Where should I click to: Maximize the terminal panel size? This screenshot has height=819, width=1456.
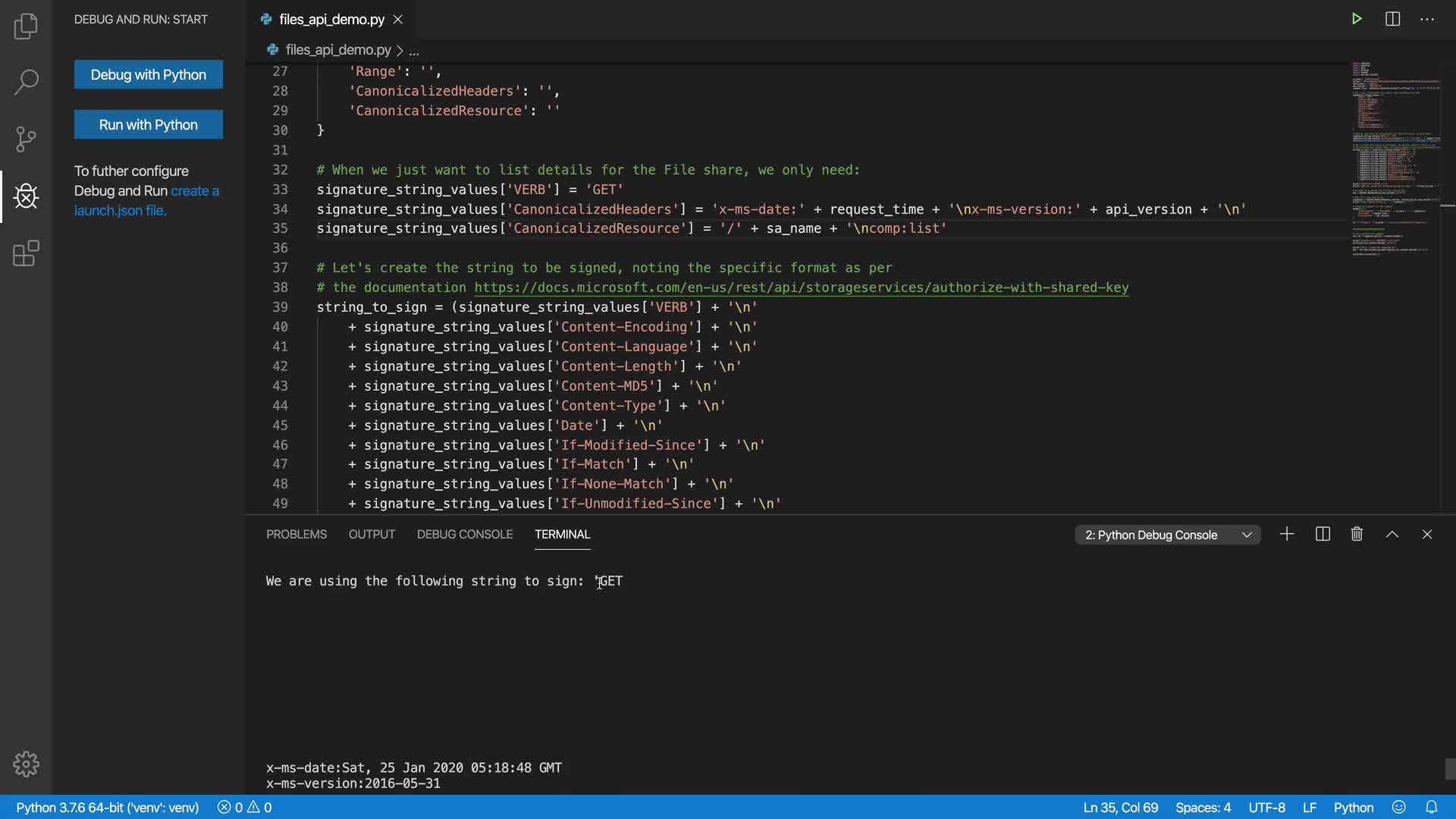click(1392, 535)
